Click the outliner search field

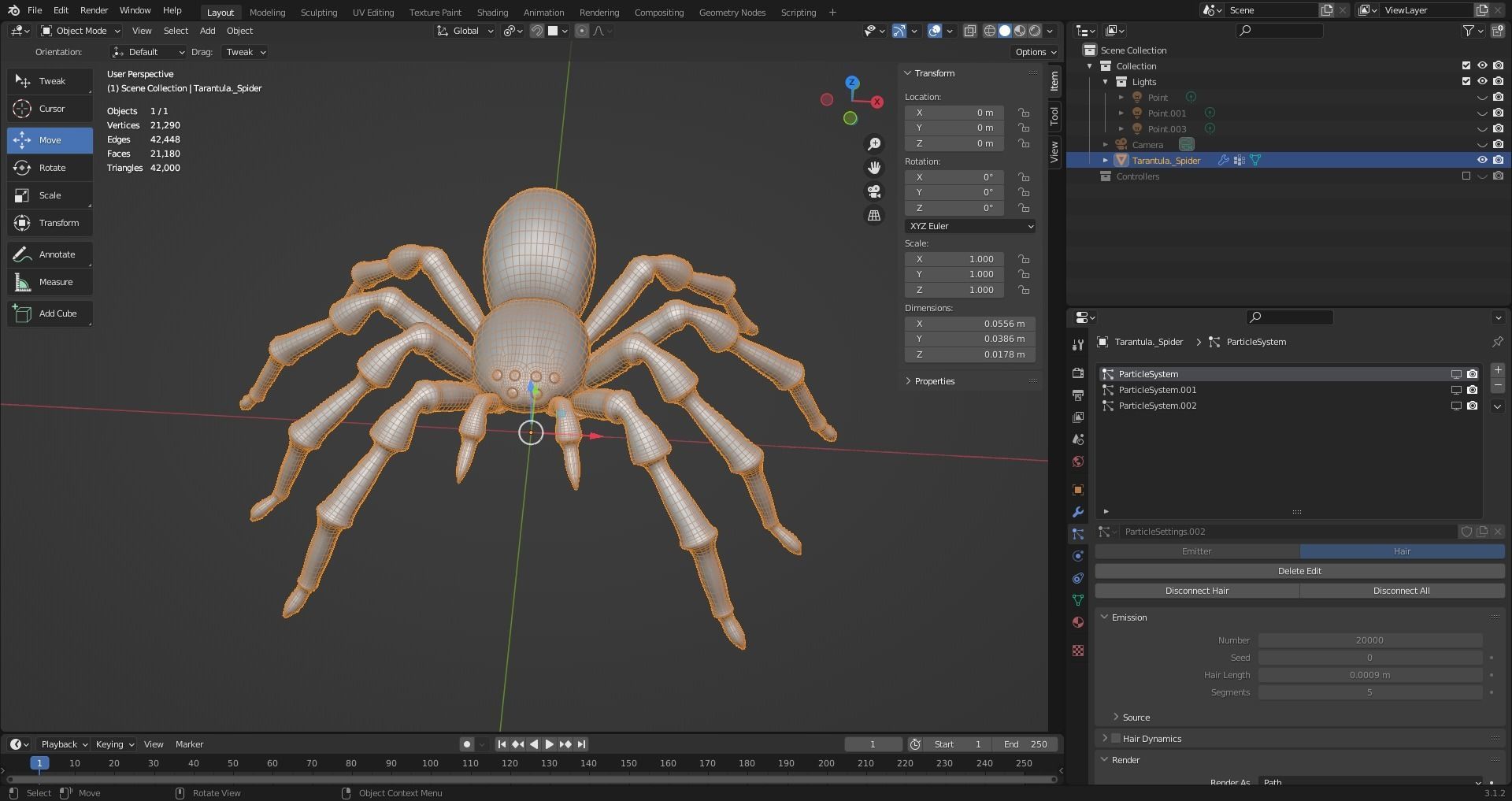point(1280,31)
